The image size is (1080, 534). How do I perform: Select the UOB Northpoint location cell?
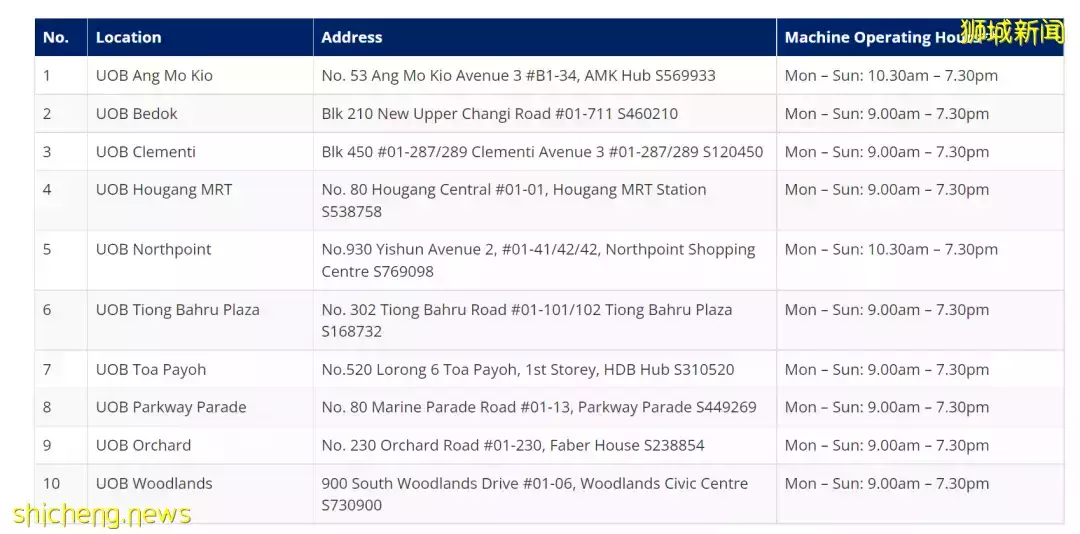pos(200,260)
